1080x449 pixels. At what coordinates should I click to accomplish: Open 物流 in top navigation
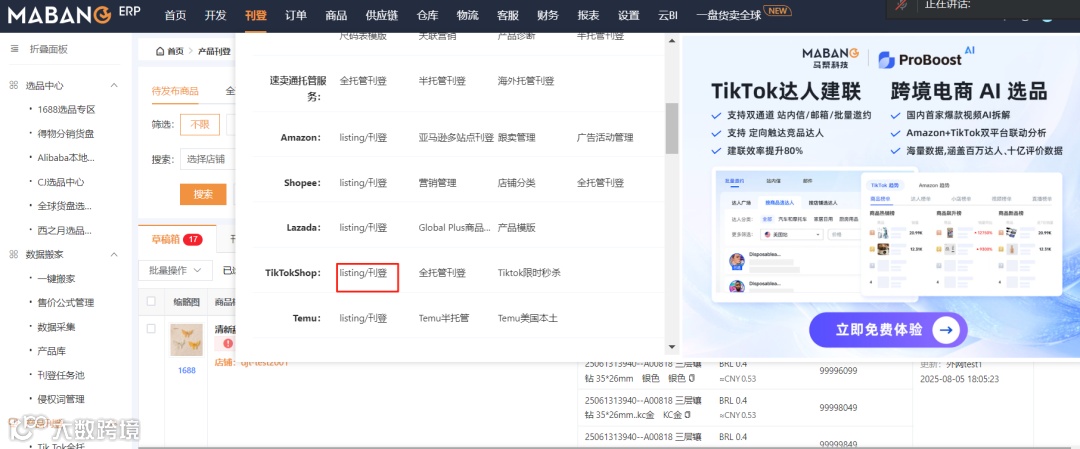468,15
